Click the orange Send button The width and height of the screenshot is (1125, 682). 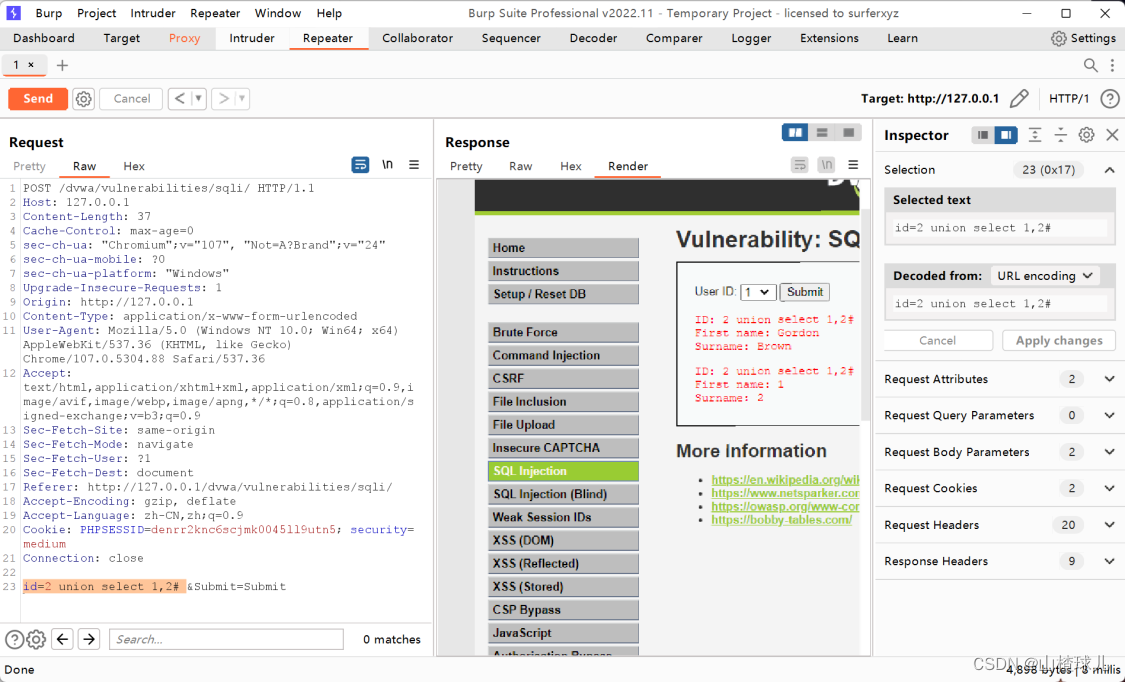pos(38,99)
